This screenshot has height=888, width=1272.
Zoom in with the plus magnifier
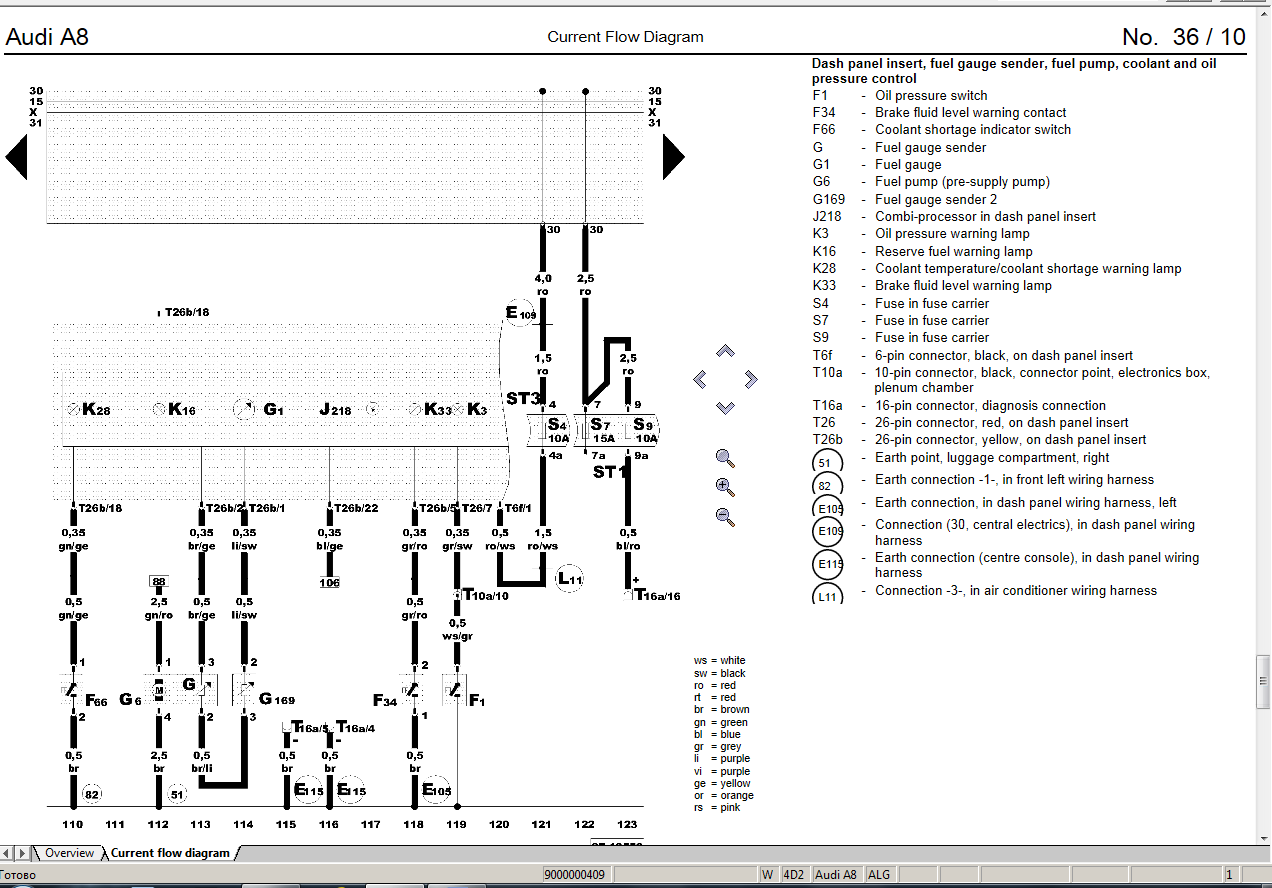click(x=726, y=488)
